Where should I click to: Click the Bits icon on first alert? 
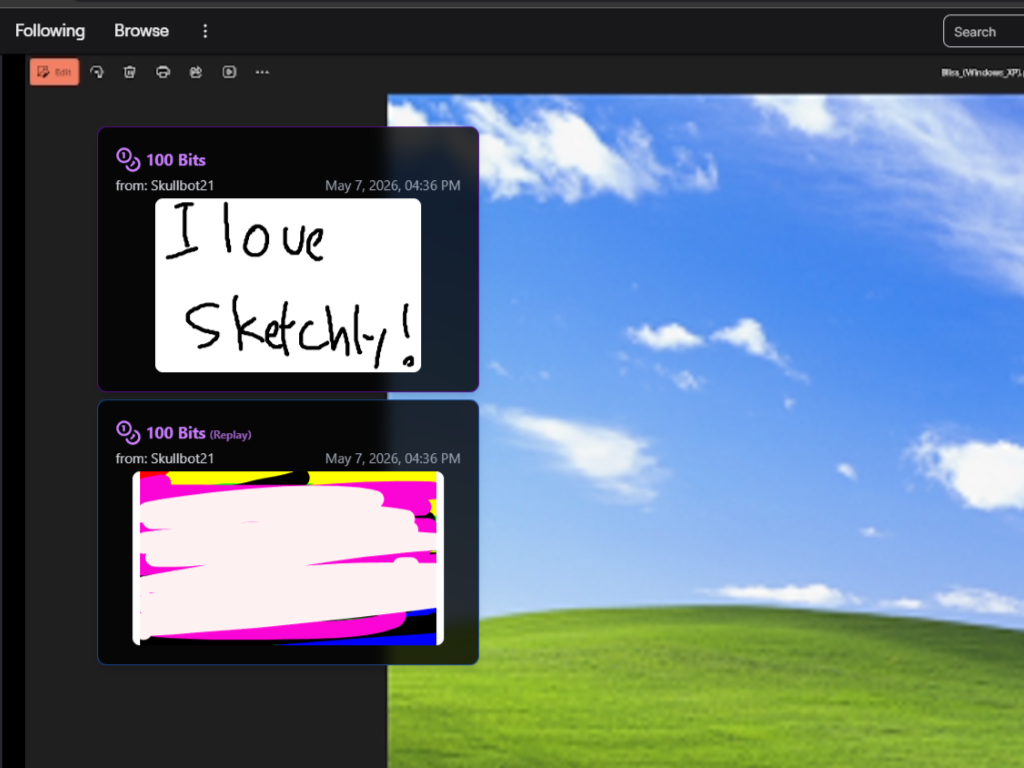click(x=128, y=159)
